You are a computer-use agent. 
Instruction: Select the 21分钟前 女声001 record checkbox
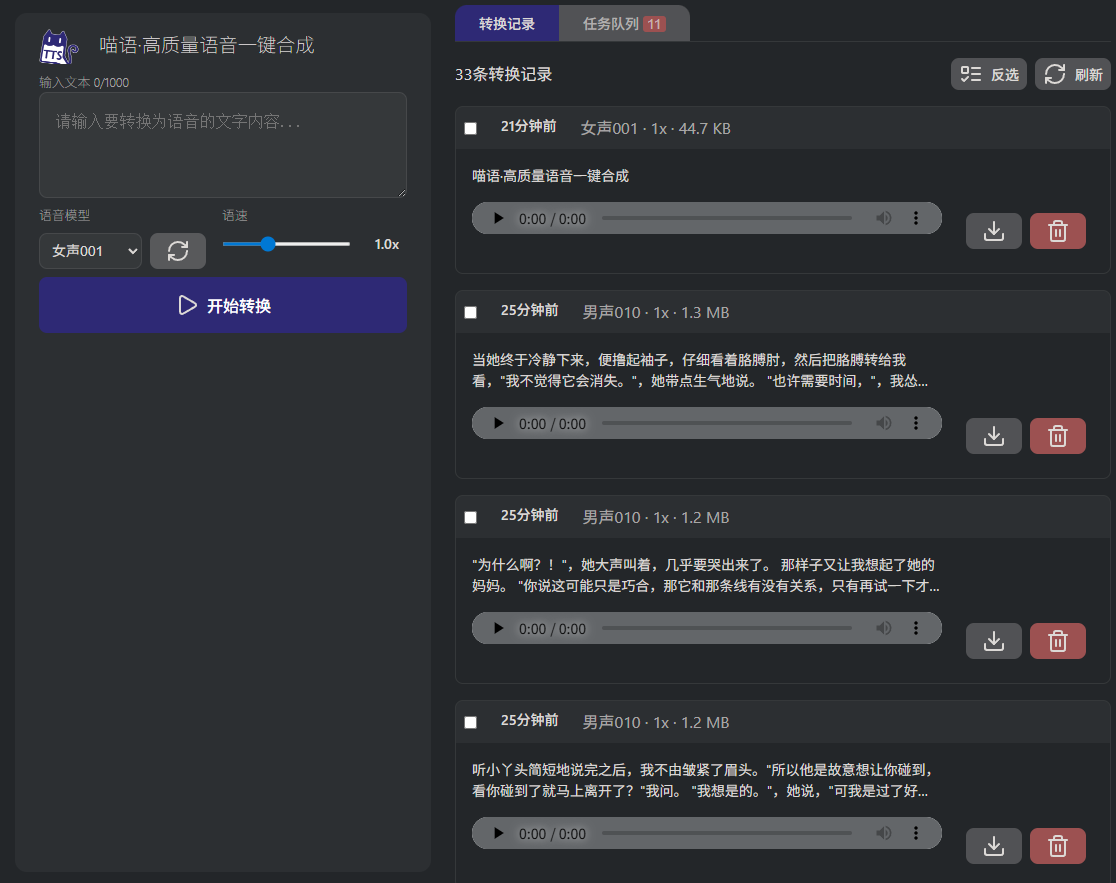tap(470, 128)
